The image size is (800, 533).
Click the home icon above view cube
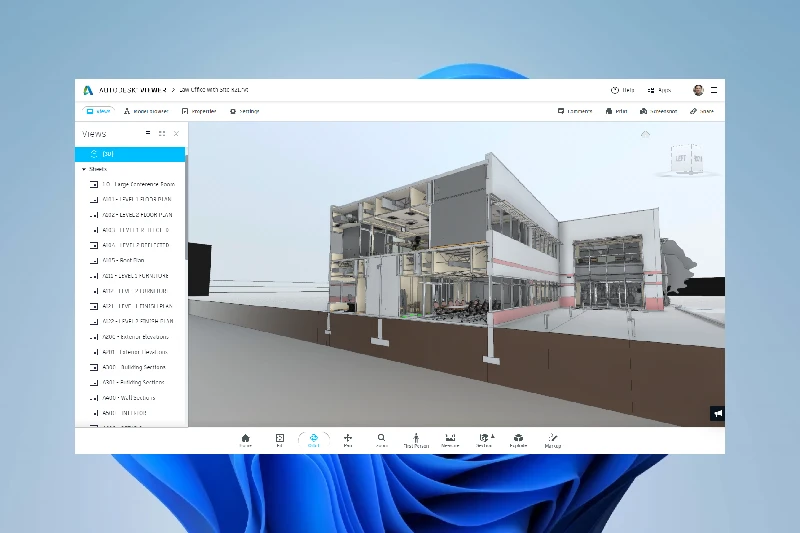click(x=645, y=134)
